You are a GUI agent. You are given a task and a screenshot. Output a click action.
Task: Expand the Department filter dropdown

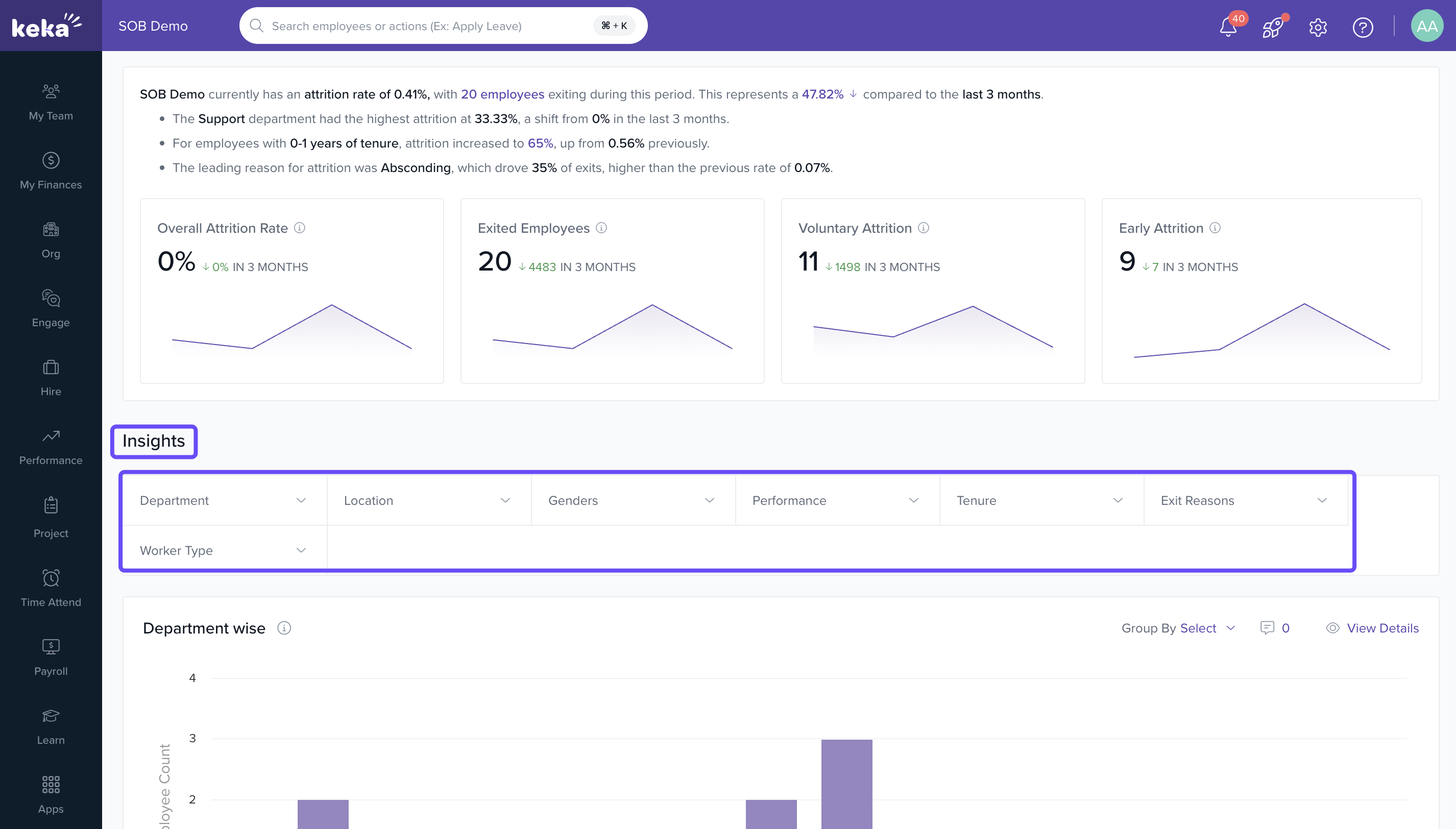[x=224, y=500]
